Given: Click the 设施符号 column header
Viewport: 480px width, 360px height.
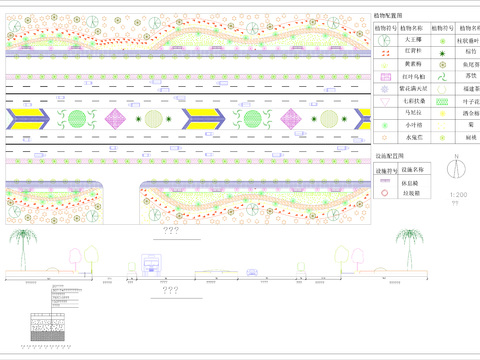Looking at the screenshot, I should point(386,171).
